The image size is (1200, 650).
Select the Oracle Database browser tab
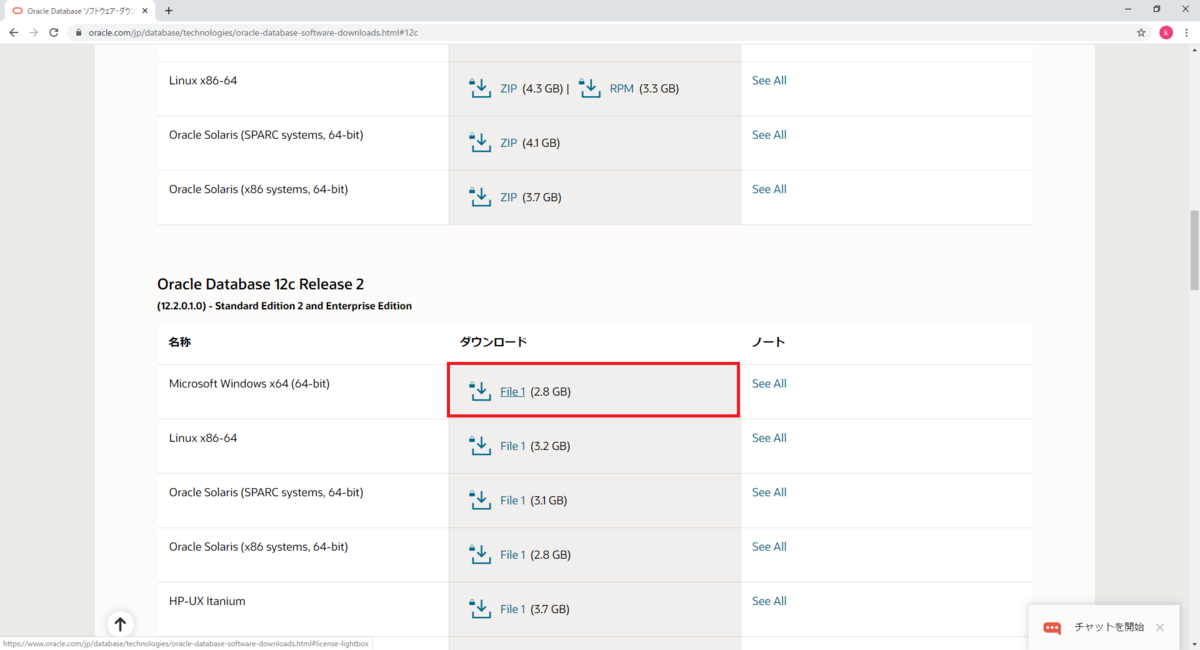[79, 10]
